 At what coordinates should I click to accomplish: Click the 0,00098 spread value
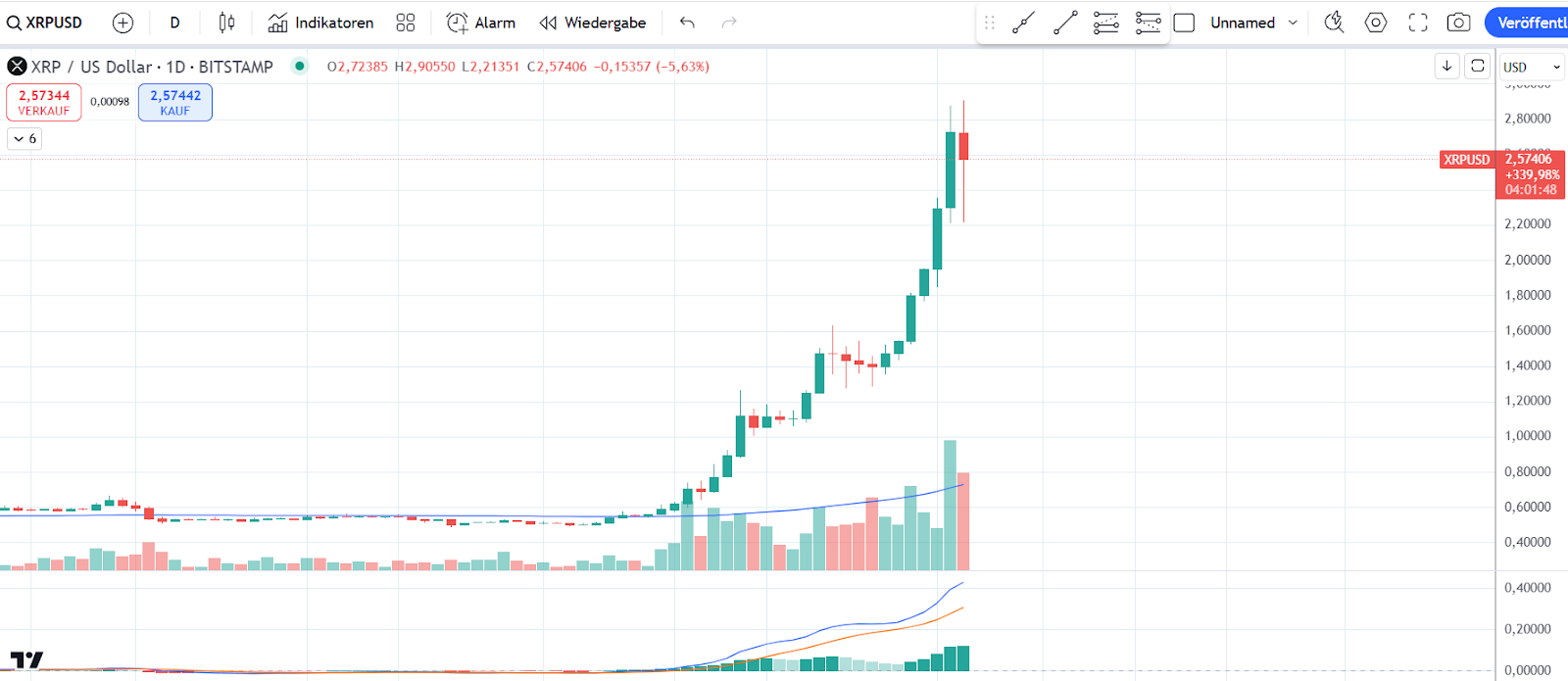coord(110,102)
